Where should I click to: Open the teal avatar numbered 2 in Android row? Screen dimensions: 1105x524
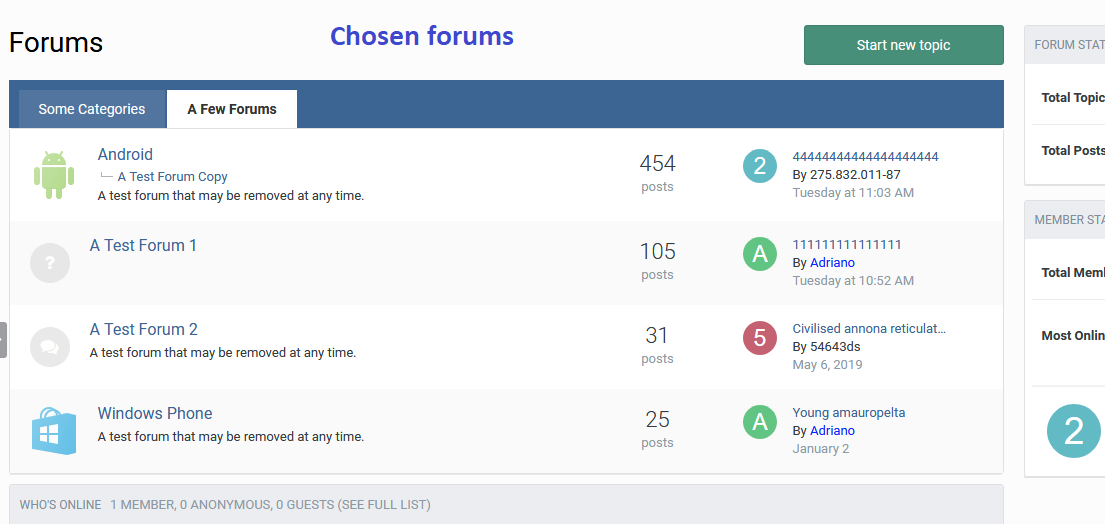point(760,166)
